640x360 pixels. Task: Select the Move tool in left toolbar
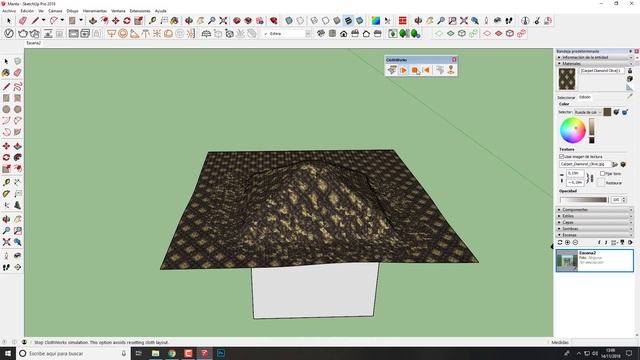click(6, 146)
